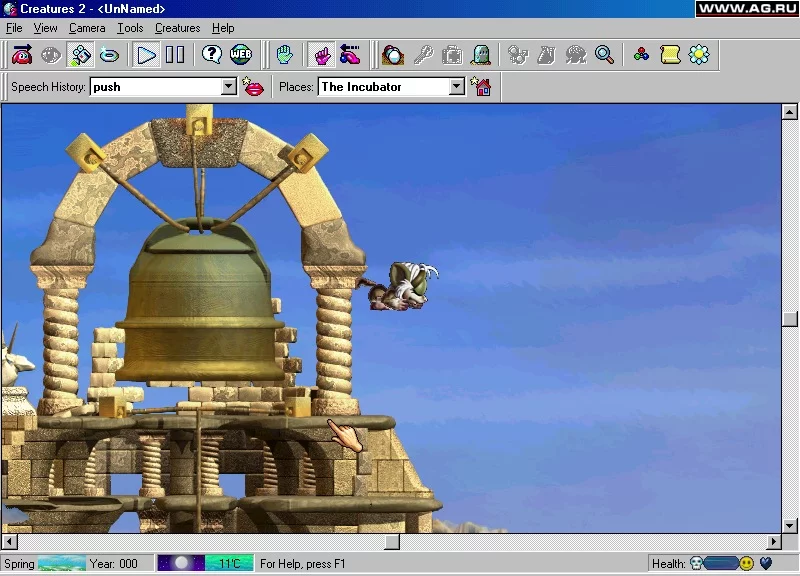Viewport: 800px width, 576px height.
Task: Open the View menu
Action: point(45,28)
